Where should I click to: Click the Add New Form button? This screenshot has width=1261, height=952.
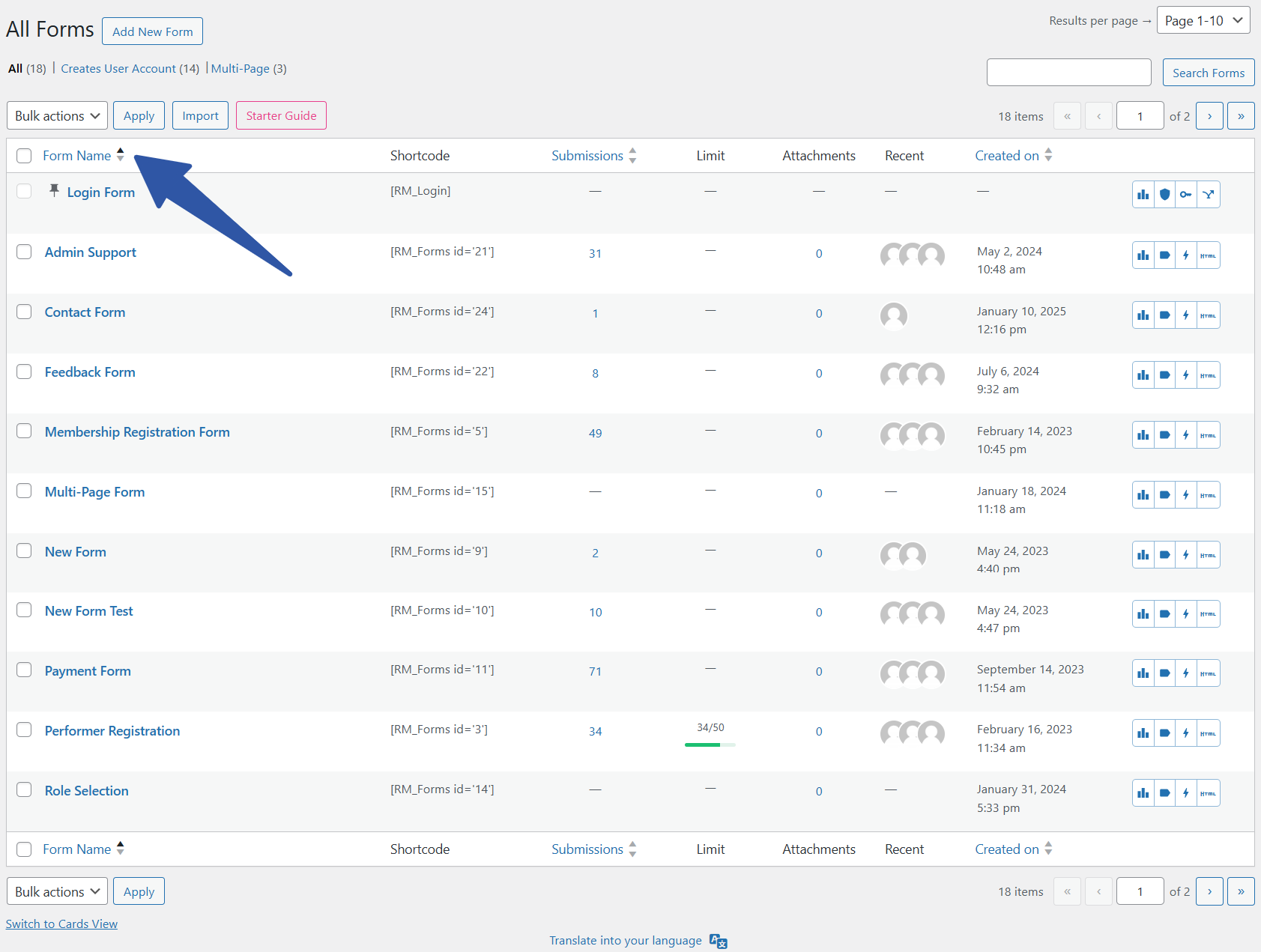pos(152,31)
